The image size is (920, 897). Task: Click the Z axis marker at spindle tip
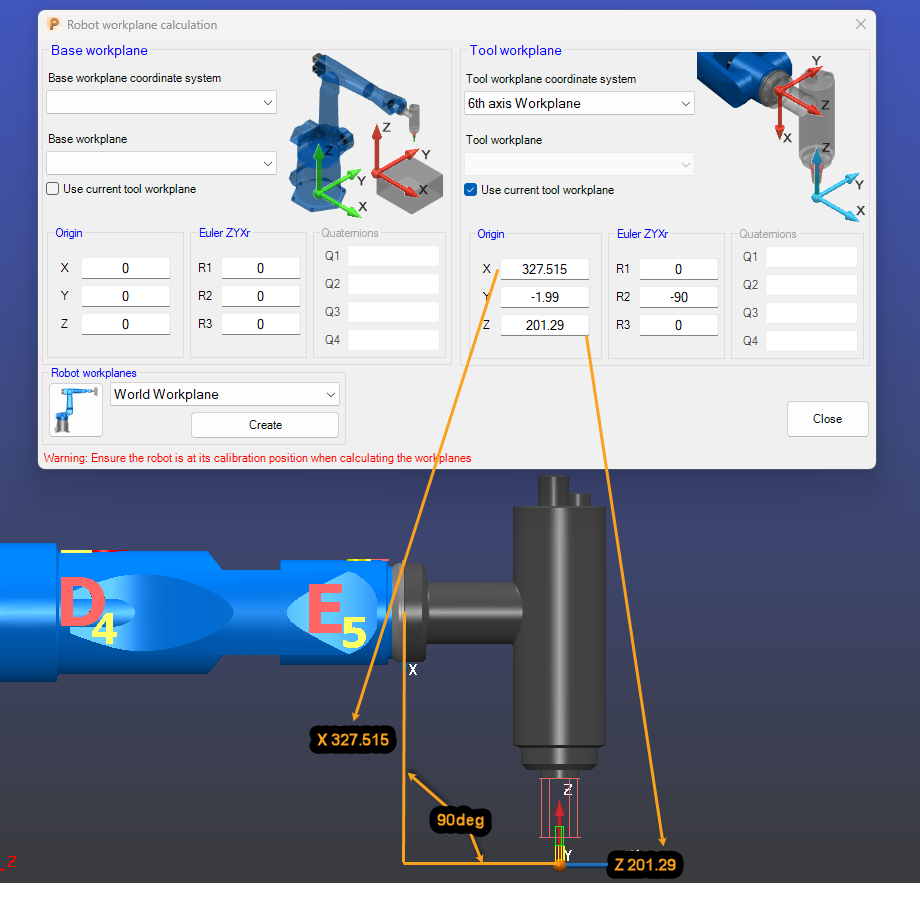coord(568,791)
